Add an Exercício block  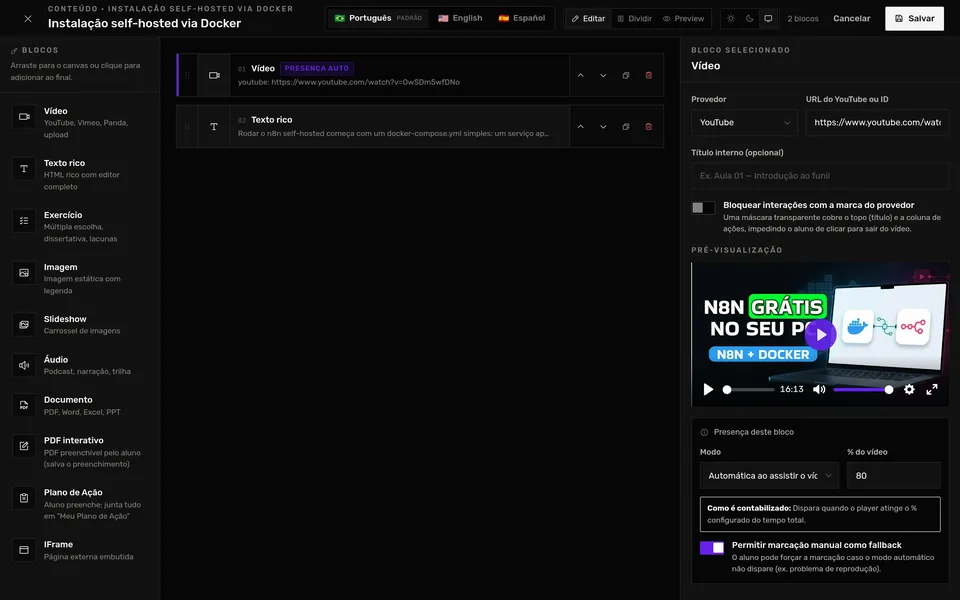click(x=80, y=227)
